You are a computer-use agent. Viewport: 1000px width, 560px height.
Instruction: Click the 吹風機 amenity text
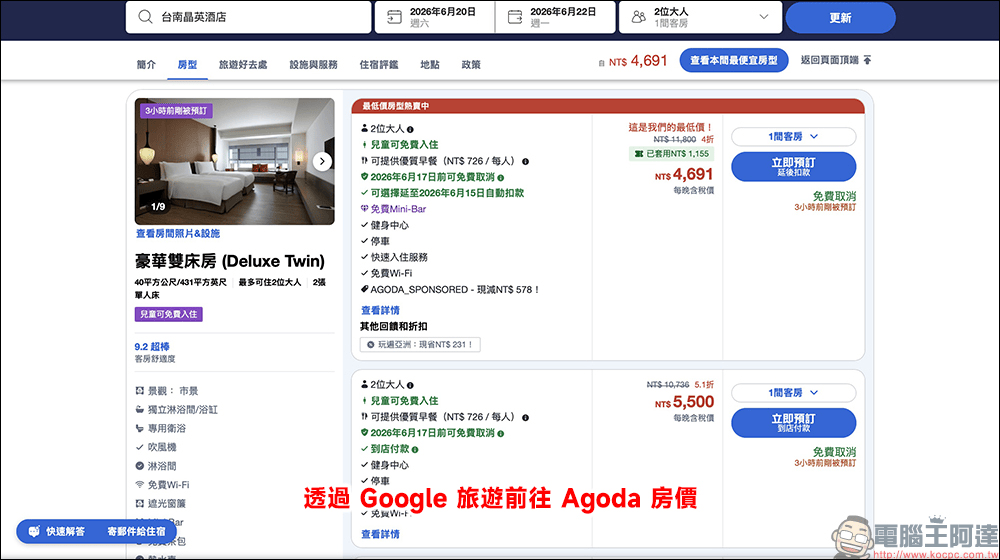(x=162, y=447)
